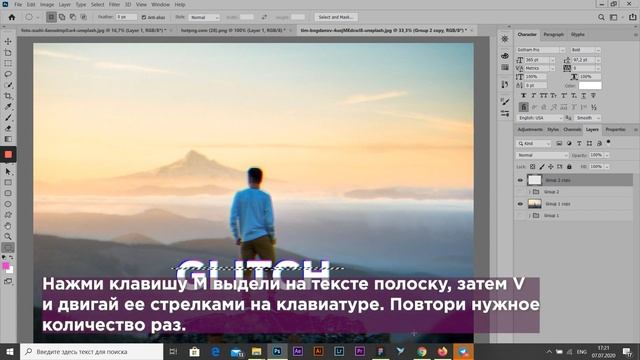Viewport: 640px width, 360px height.
Task: Click the Select and Mask button
Action: pyautogui.click(x=336, y=17)
